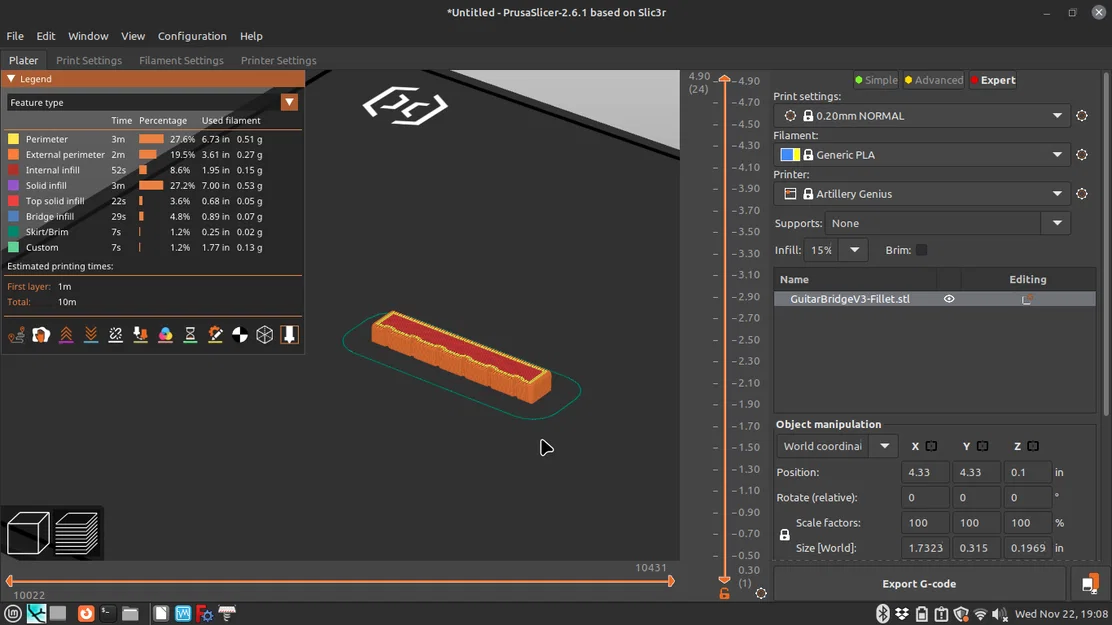Select Simple mode

(876, 80)
